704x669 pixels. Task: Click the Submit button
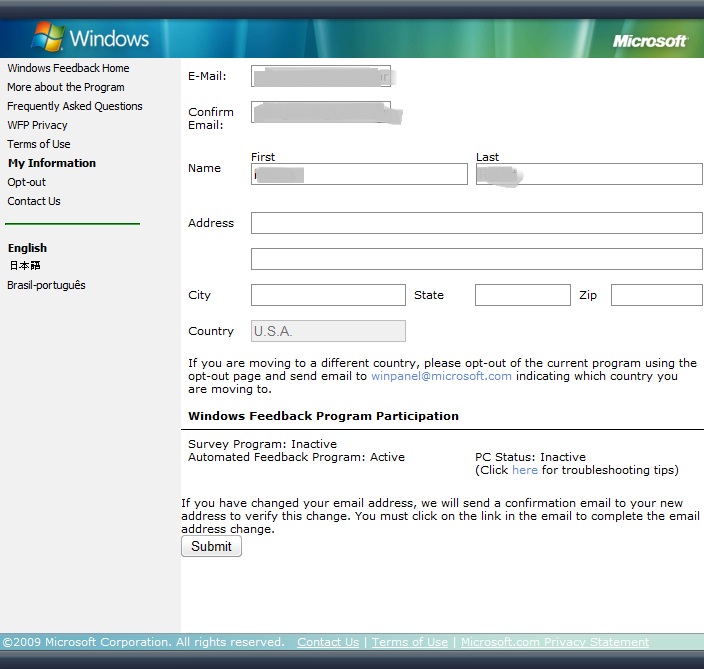pyautogui.click(x=211, y=546)
